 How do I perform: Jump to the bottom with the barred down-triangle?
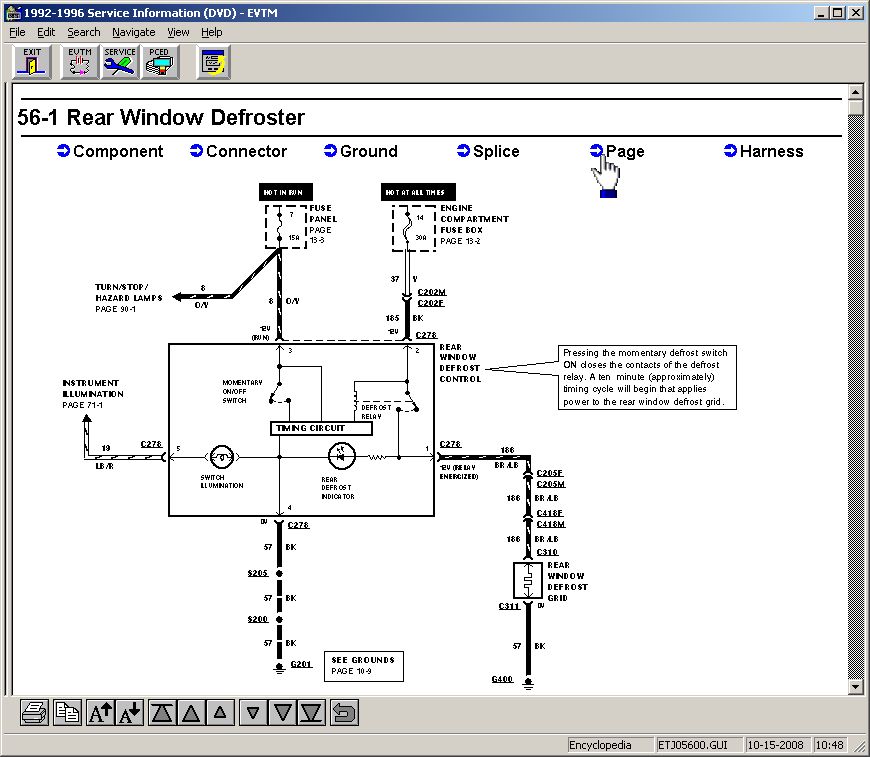[x=311, y=712]
